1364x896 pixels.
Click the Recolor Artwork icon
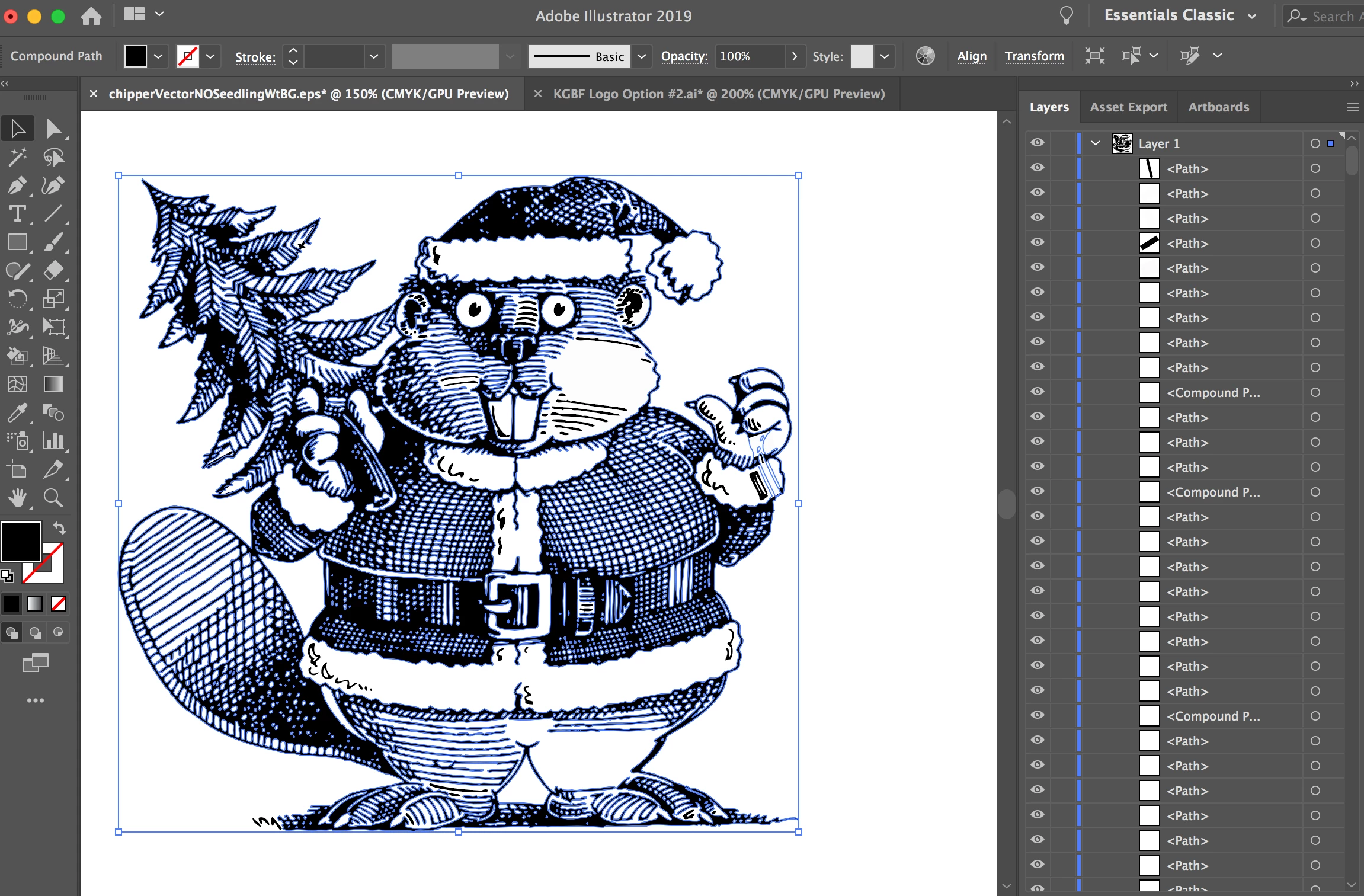tap(925, 56)
